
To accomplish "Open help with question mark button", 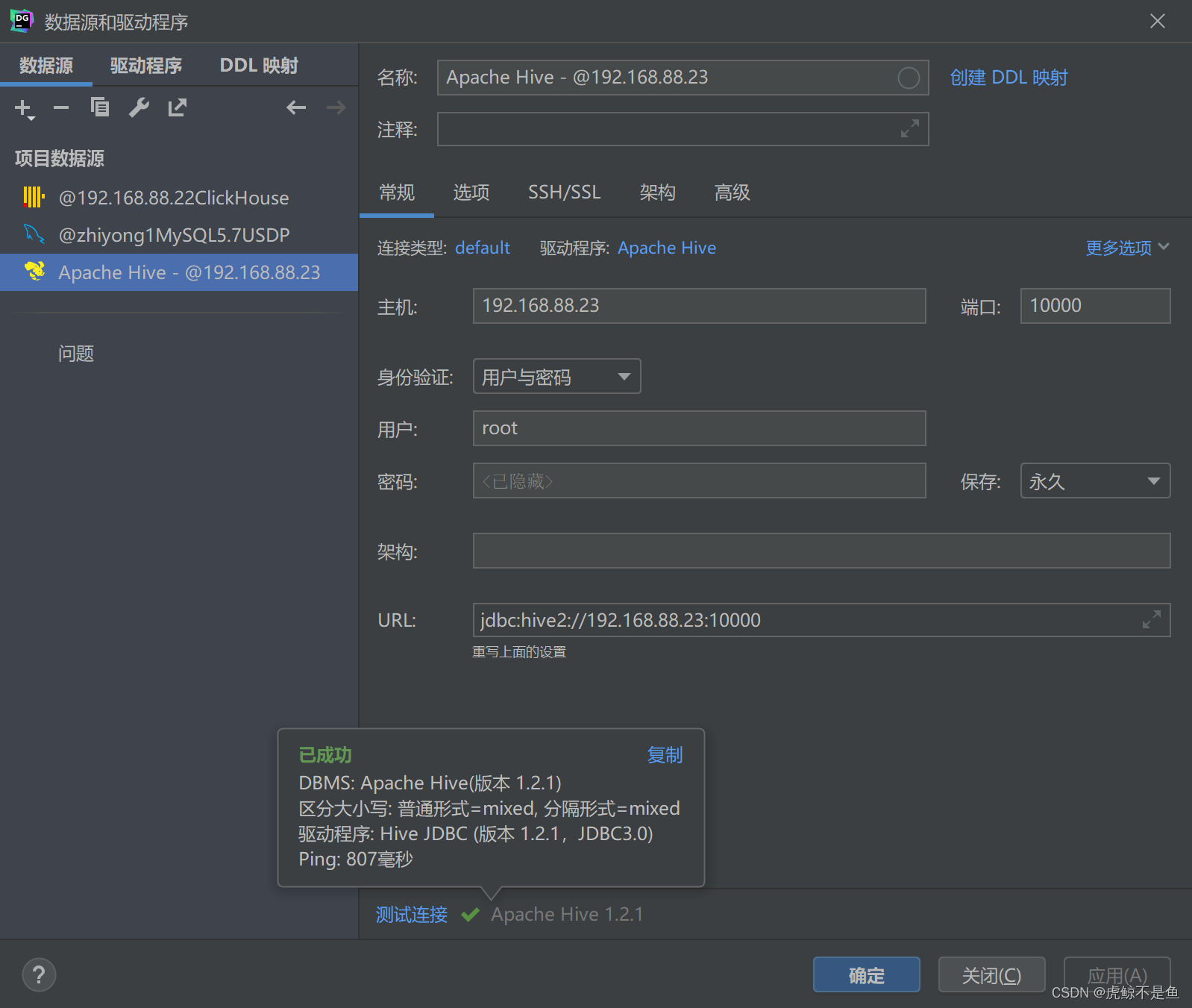I will point(39,974).
